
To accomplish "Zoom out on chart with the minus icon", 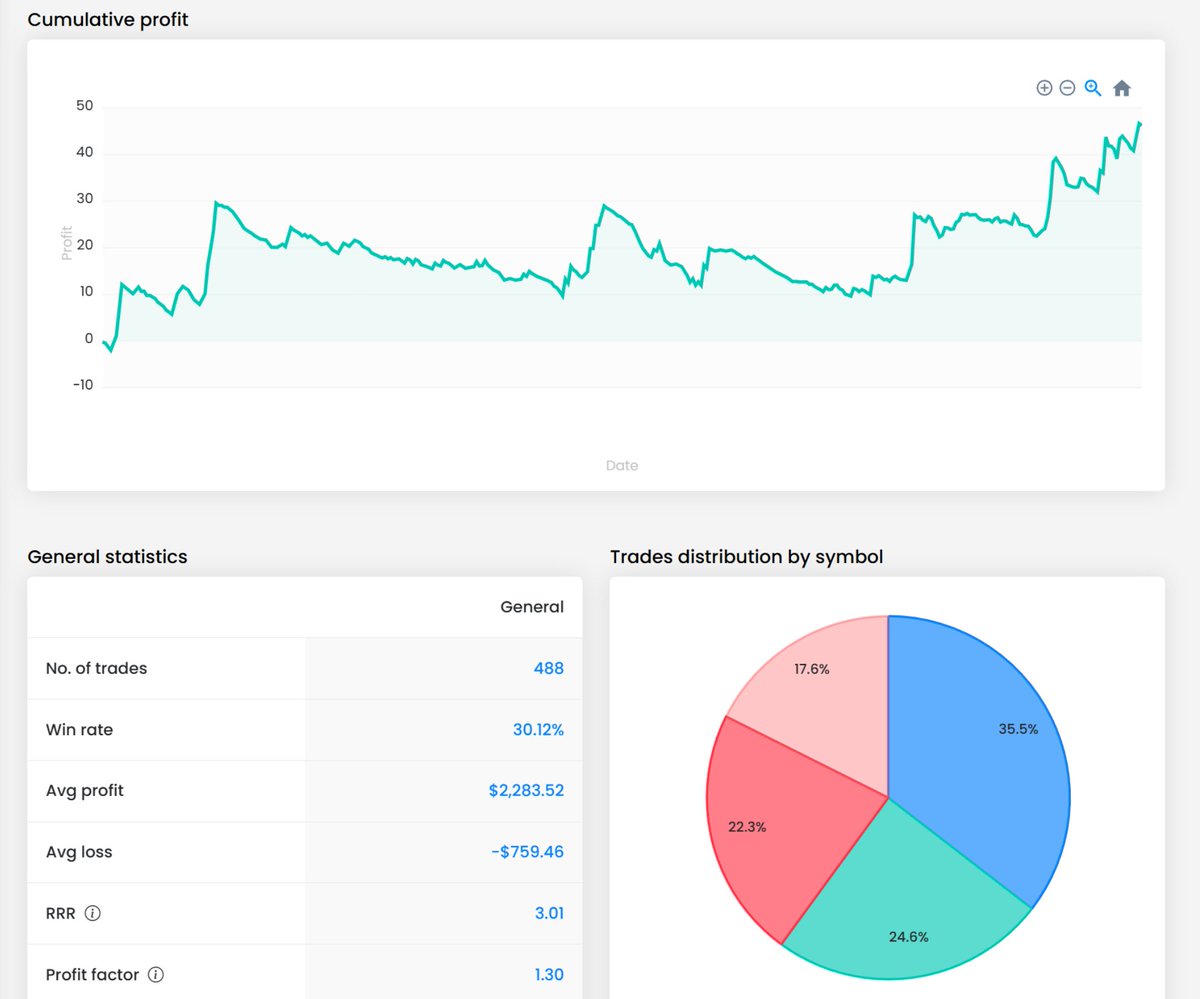I will point(1068,88).
